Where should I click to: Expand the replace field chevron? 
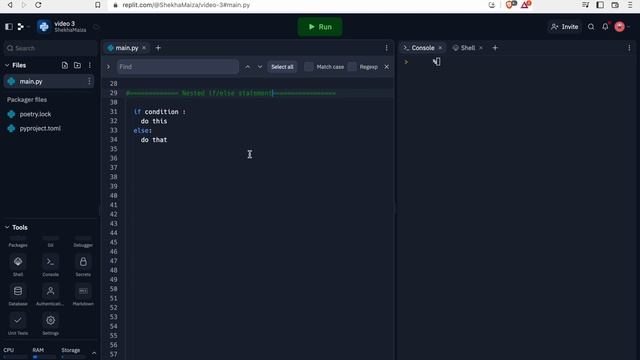pyautogui.click(x=109, y=67)
